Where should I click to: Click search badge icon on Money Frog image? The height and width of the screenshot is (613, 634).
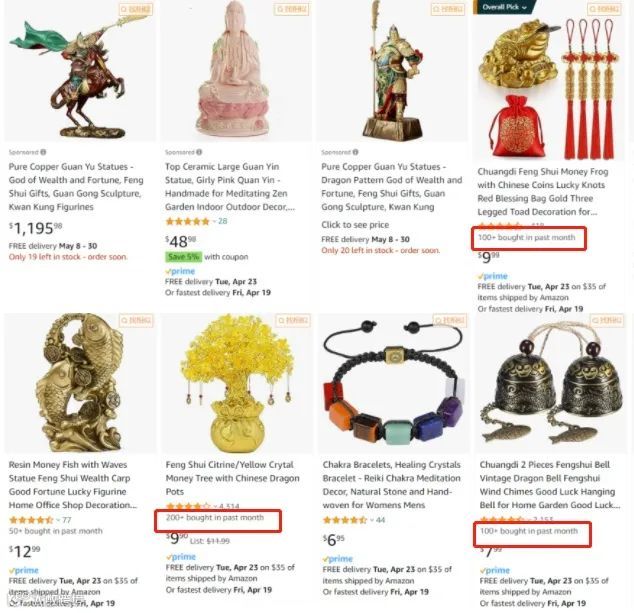(x=604, y=9)
